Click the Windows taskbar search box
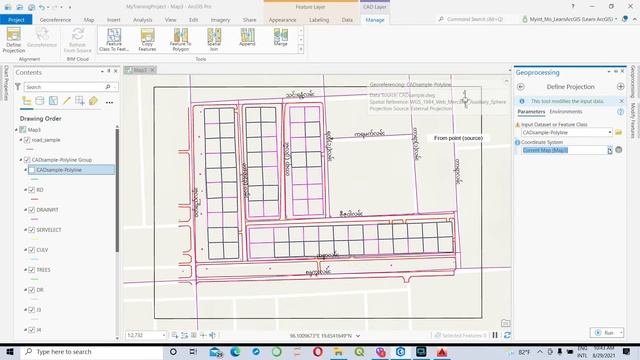 pos(92,351)
